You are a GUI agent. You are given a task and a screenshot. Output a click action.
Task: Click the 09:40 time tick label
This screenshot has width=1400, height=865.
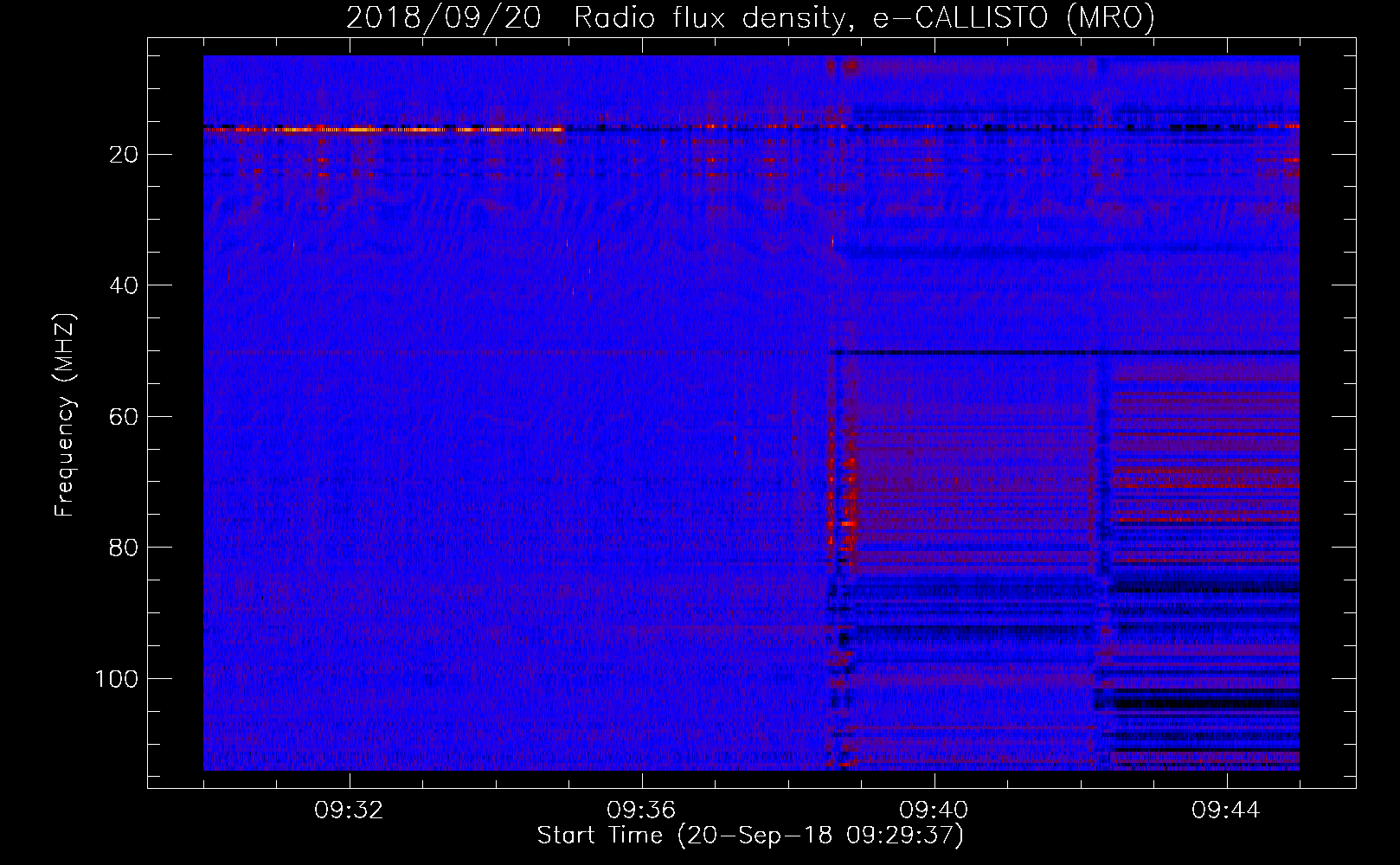tap(934, 811)
